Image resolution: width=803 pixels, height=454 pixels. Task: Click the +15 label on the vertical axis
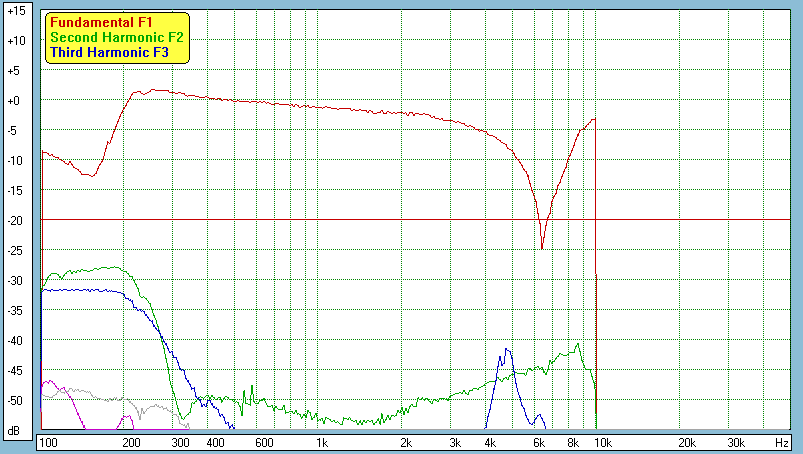(x=16, y=11)
